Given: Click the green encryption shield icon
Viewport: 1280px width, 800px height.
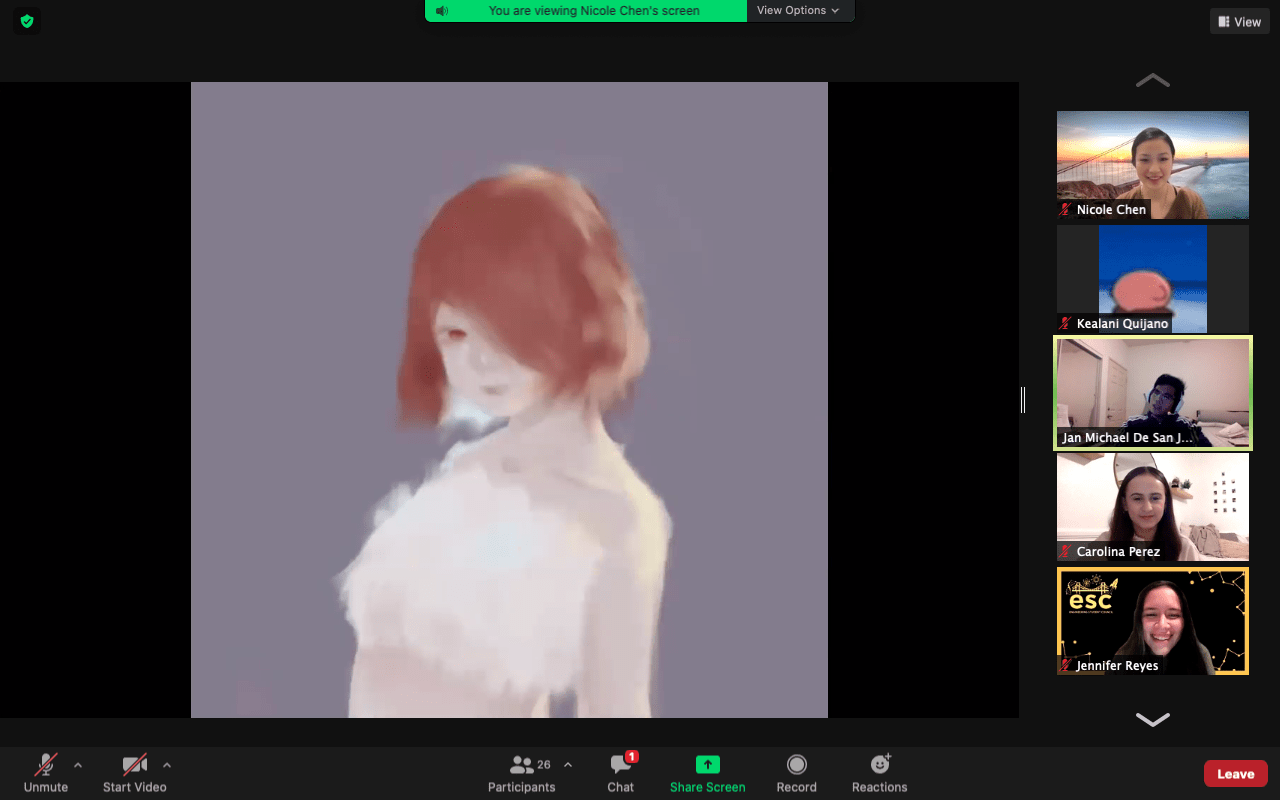Looking at the screenshot, I should (27, 21).
